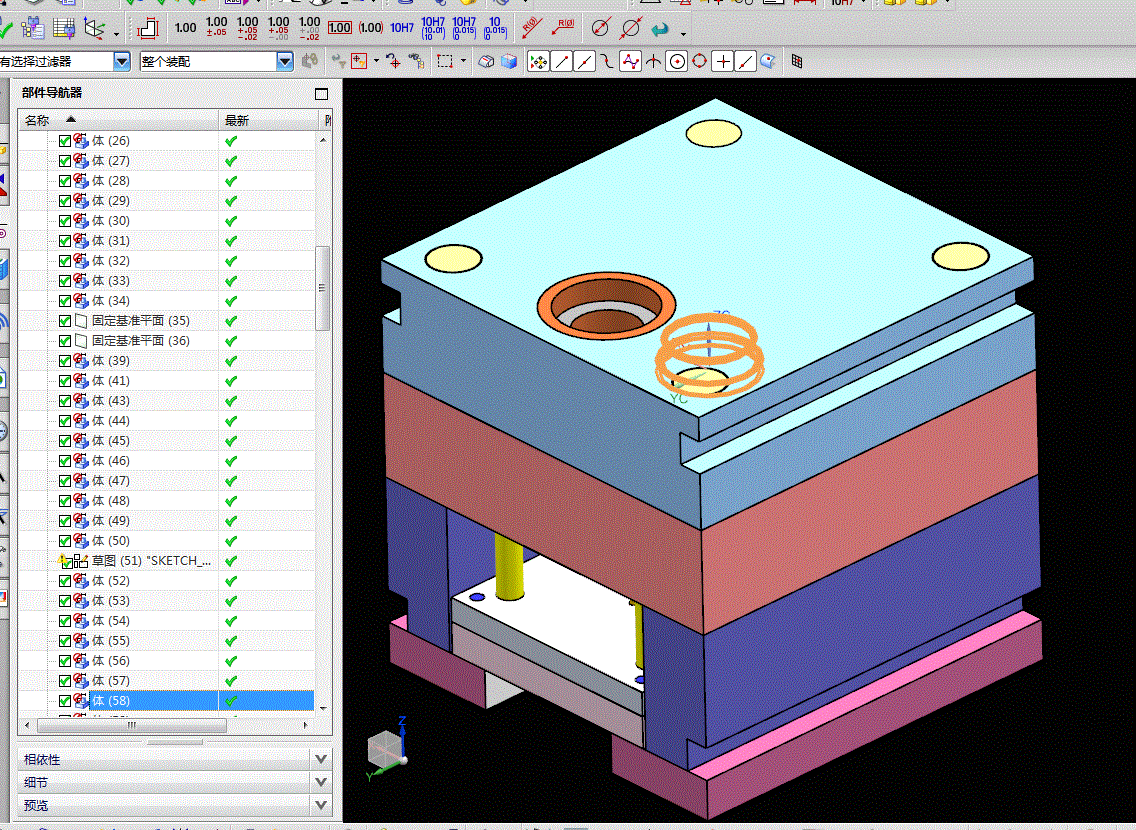Viewport: 1136px width, 830px height.
Task: Click the 最新 column header
Action: [237, 120]
